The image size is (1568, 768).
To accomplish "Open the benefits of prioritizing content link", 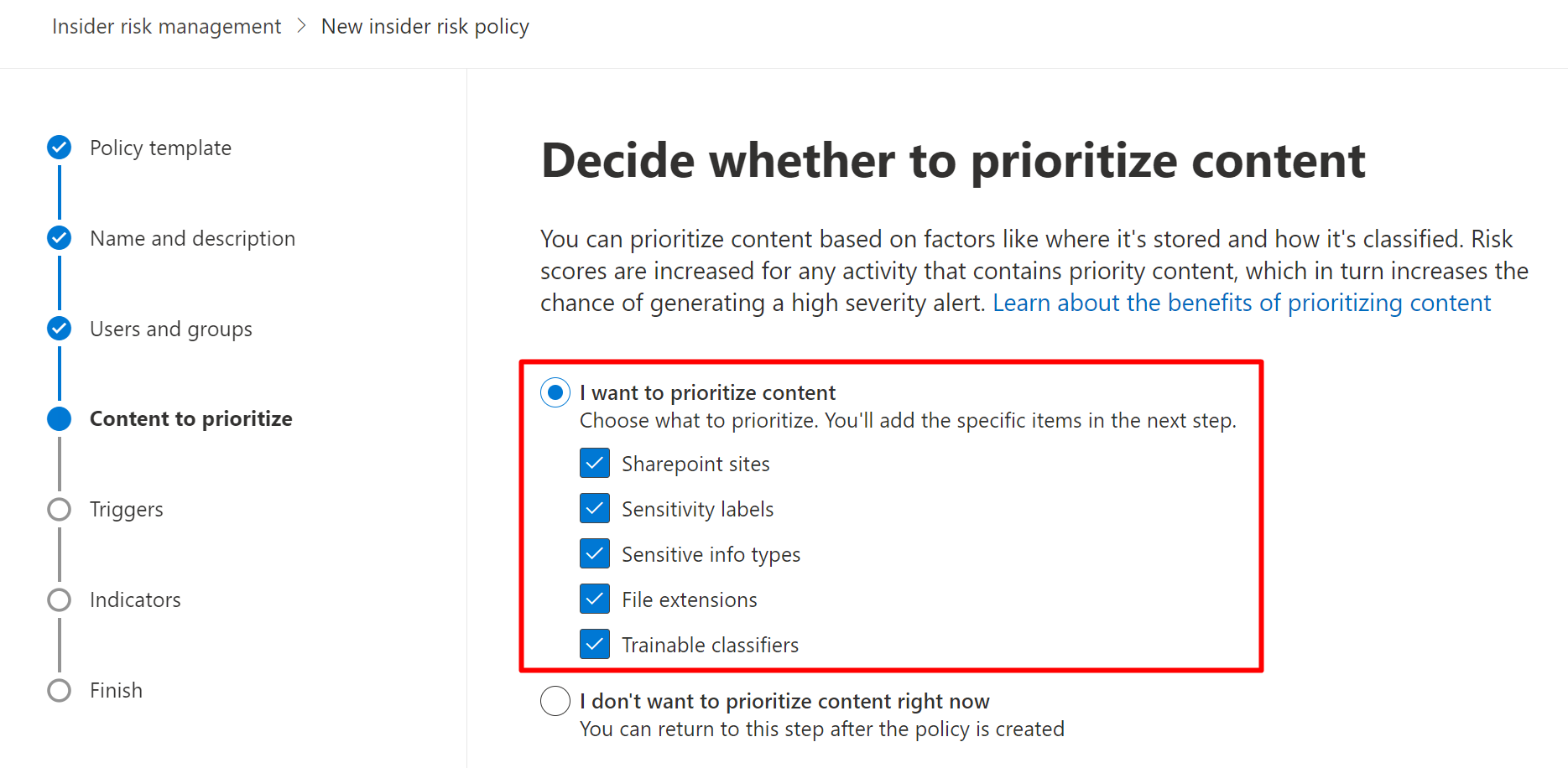I will 1242,303.
